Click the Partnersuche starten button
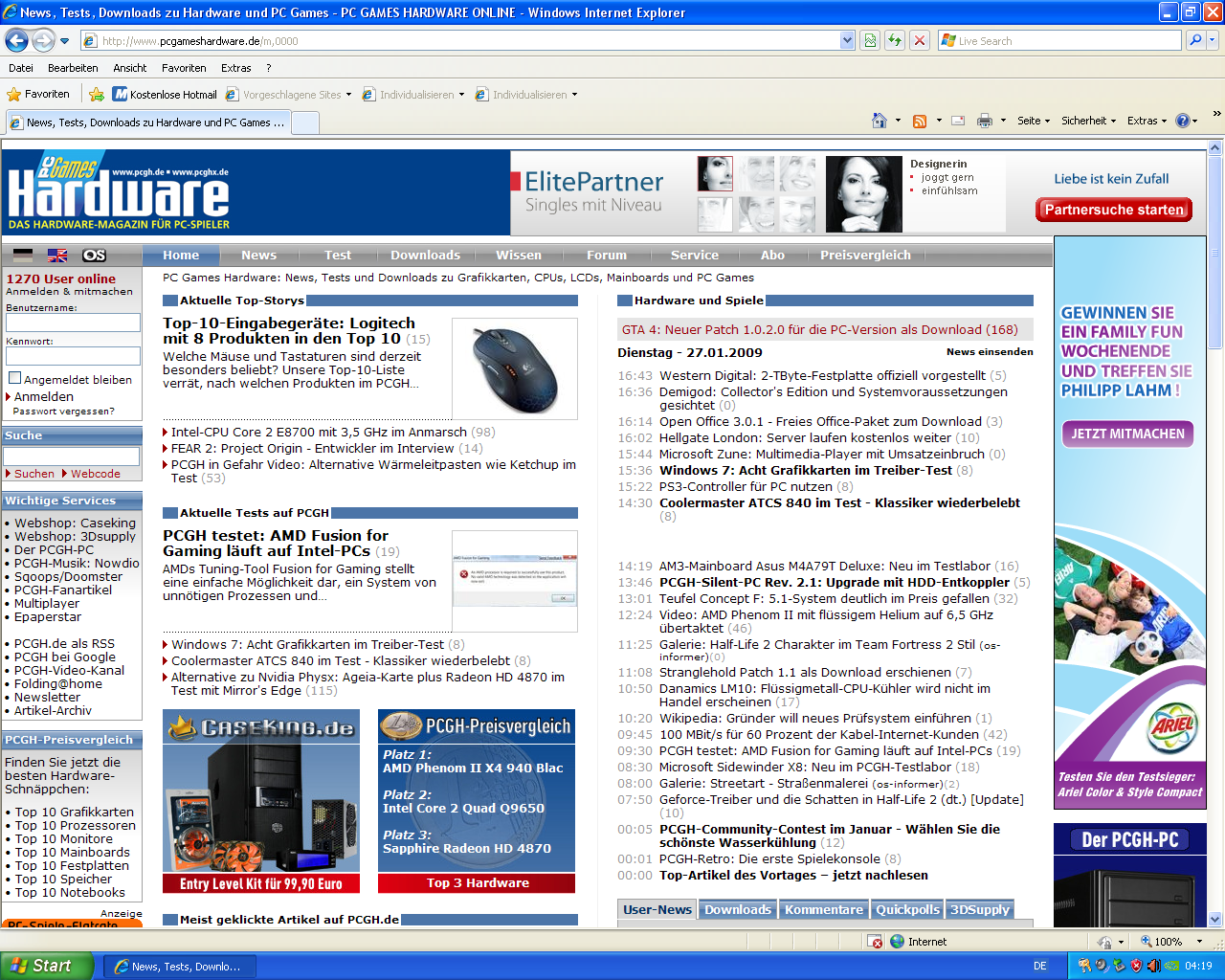Screen dimensions: 1225x980 [x=1114, y=210]
